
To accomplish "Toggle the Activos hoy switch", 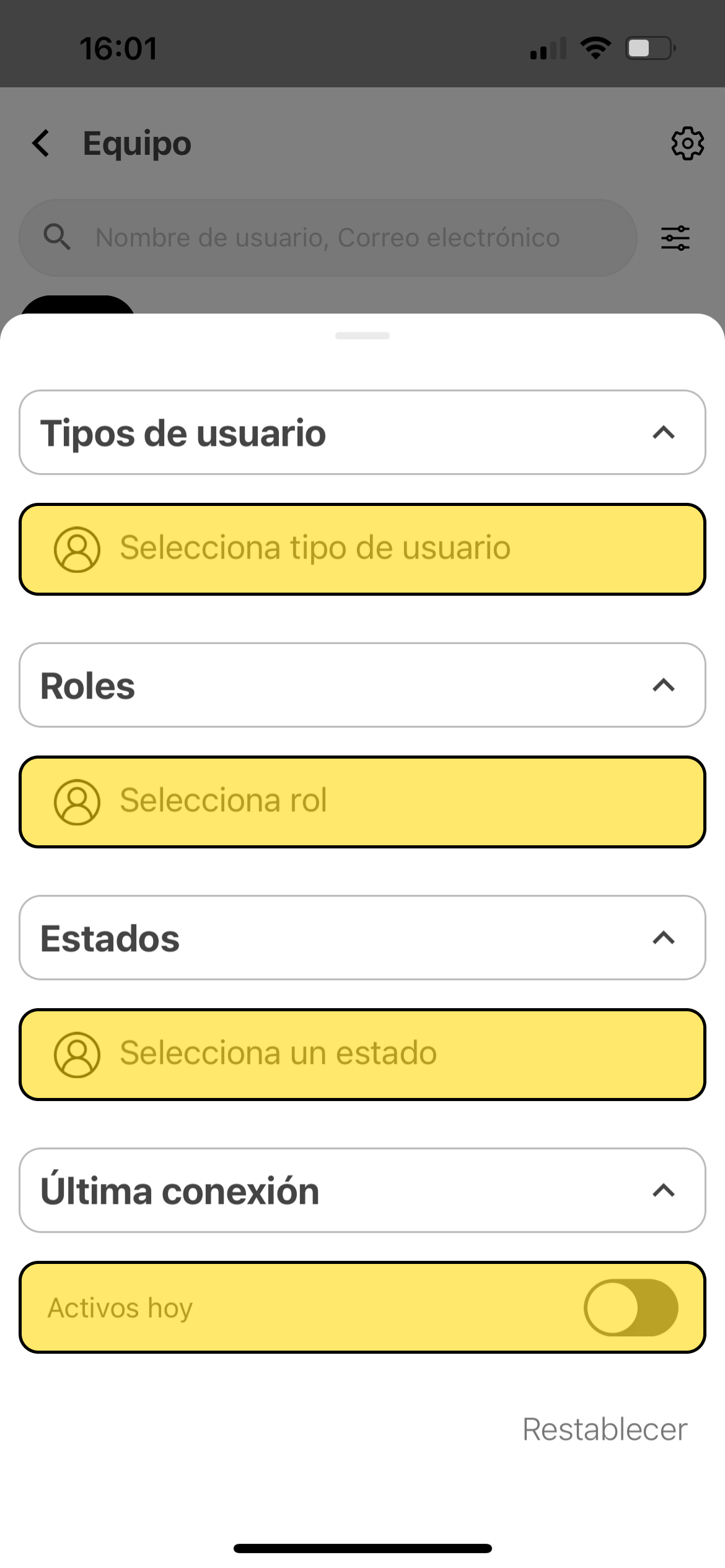I will (631, 1307).
